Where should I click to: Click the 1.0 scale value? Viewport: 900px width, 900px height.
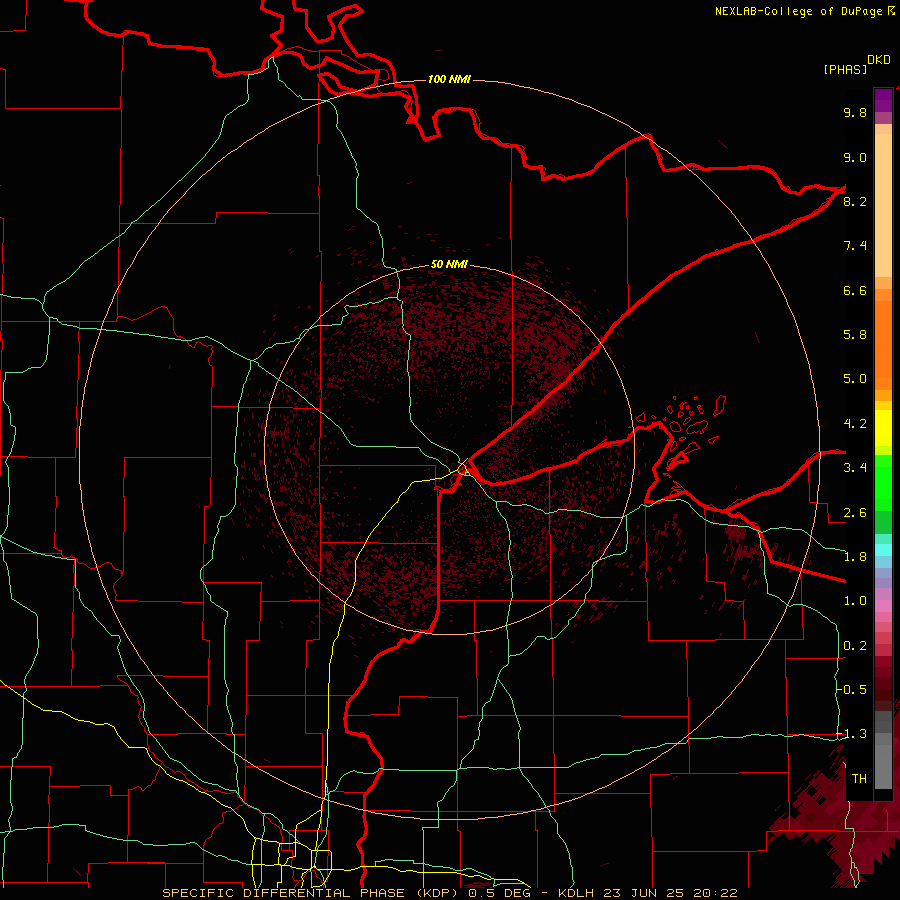point(855,601)
